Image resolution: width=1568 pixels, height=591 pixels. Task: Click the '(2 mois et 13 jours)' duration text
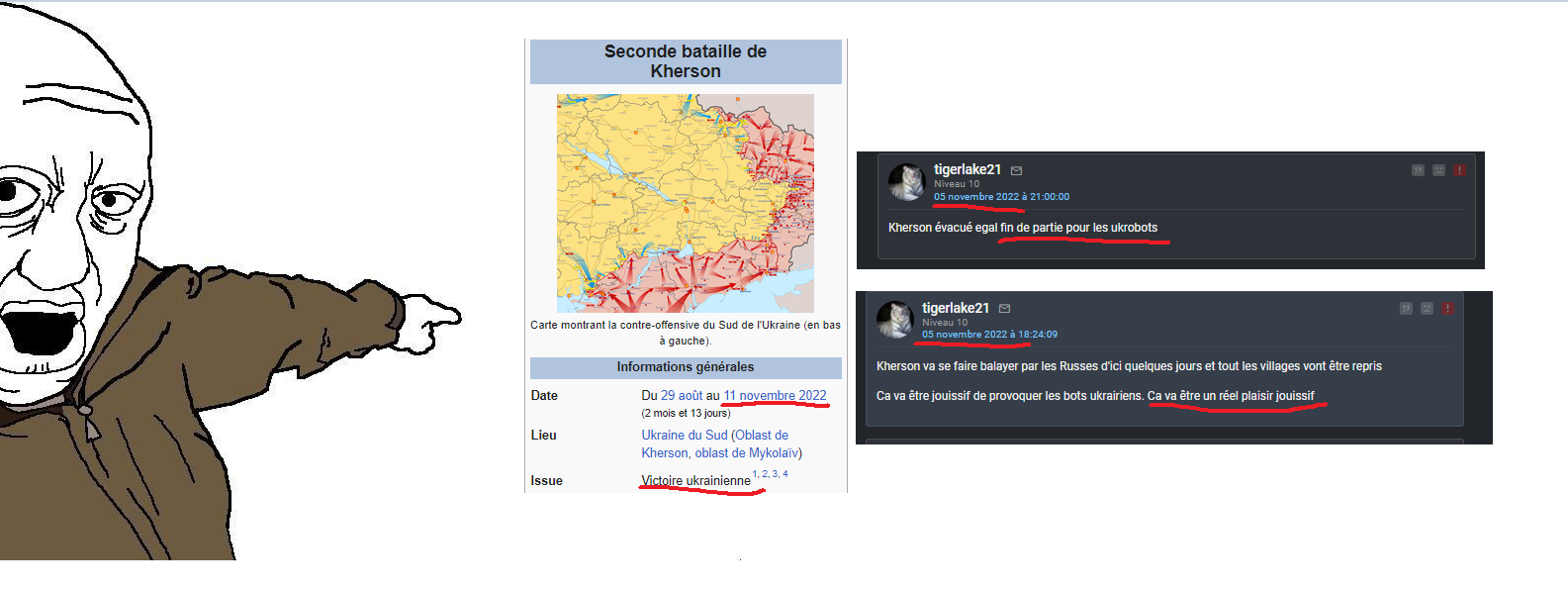[686, 413]
